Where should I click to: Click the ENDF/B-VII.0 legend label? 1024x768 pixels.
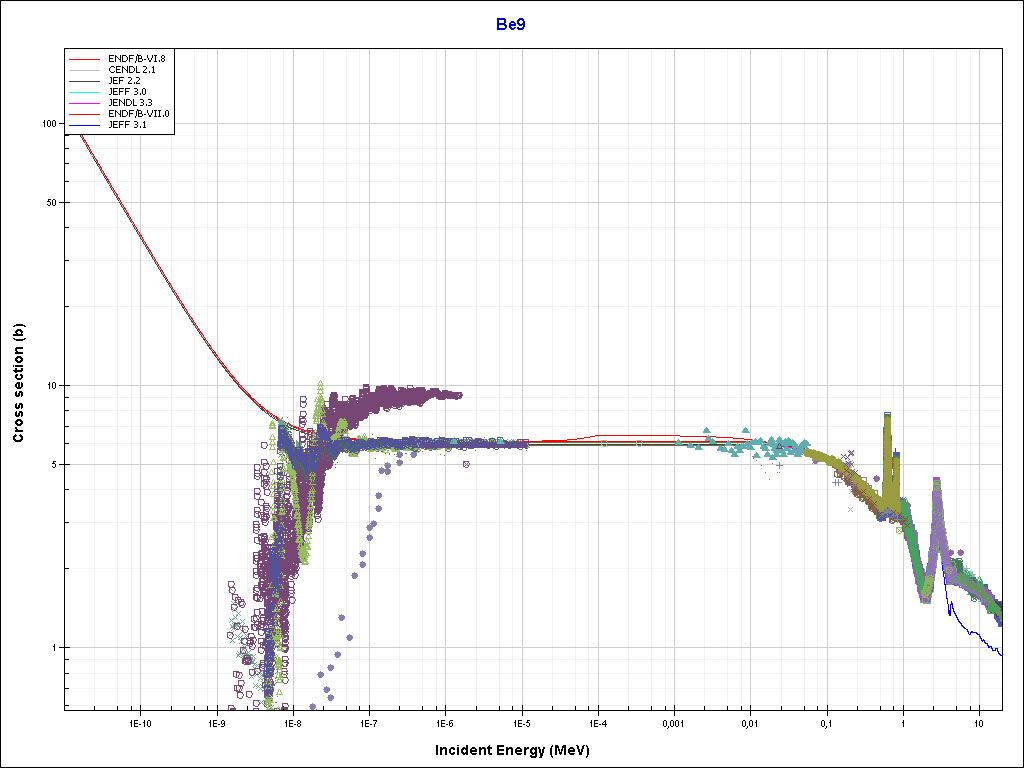click(138, 114)
